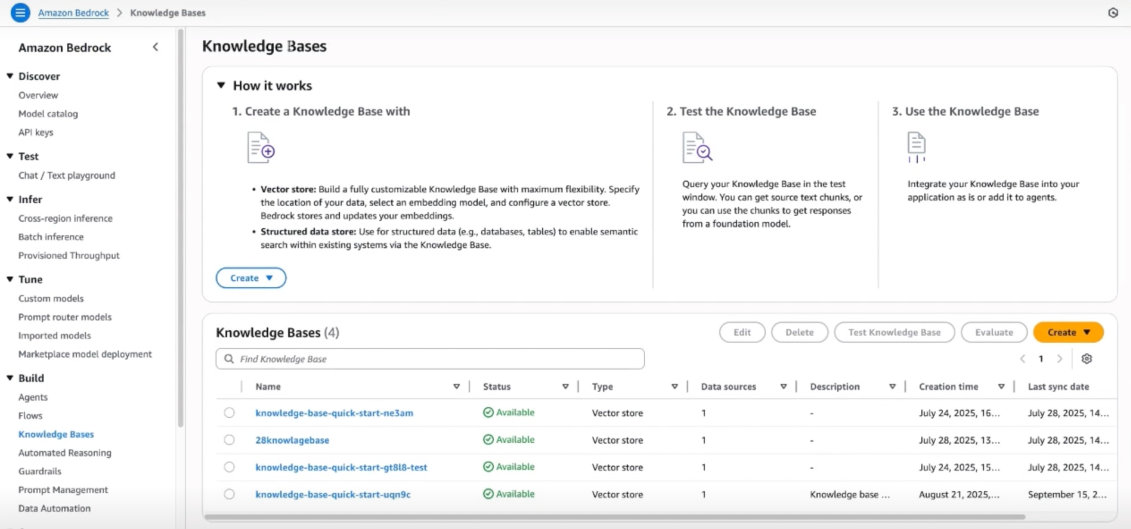Collapse sidebar with the left chevron icon

tap(155, 48)
